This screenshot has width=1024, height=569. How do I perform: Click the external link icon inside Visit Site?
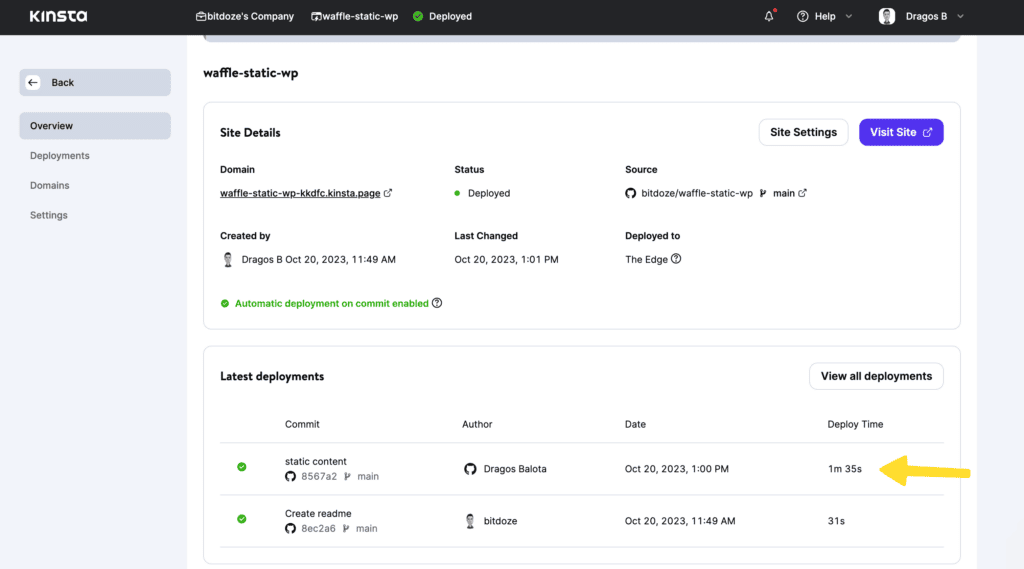click(927, 133)
